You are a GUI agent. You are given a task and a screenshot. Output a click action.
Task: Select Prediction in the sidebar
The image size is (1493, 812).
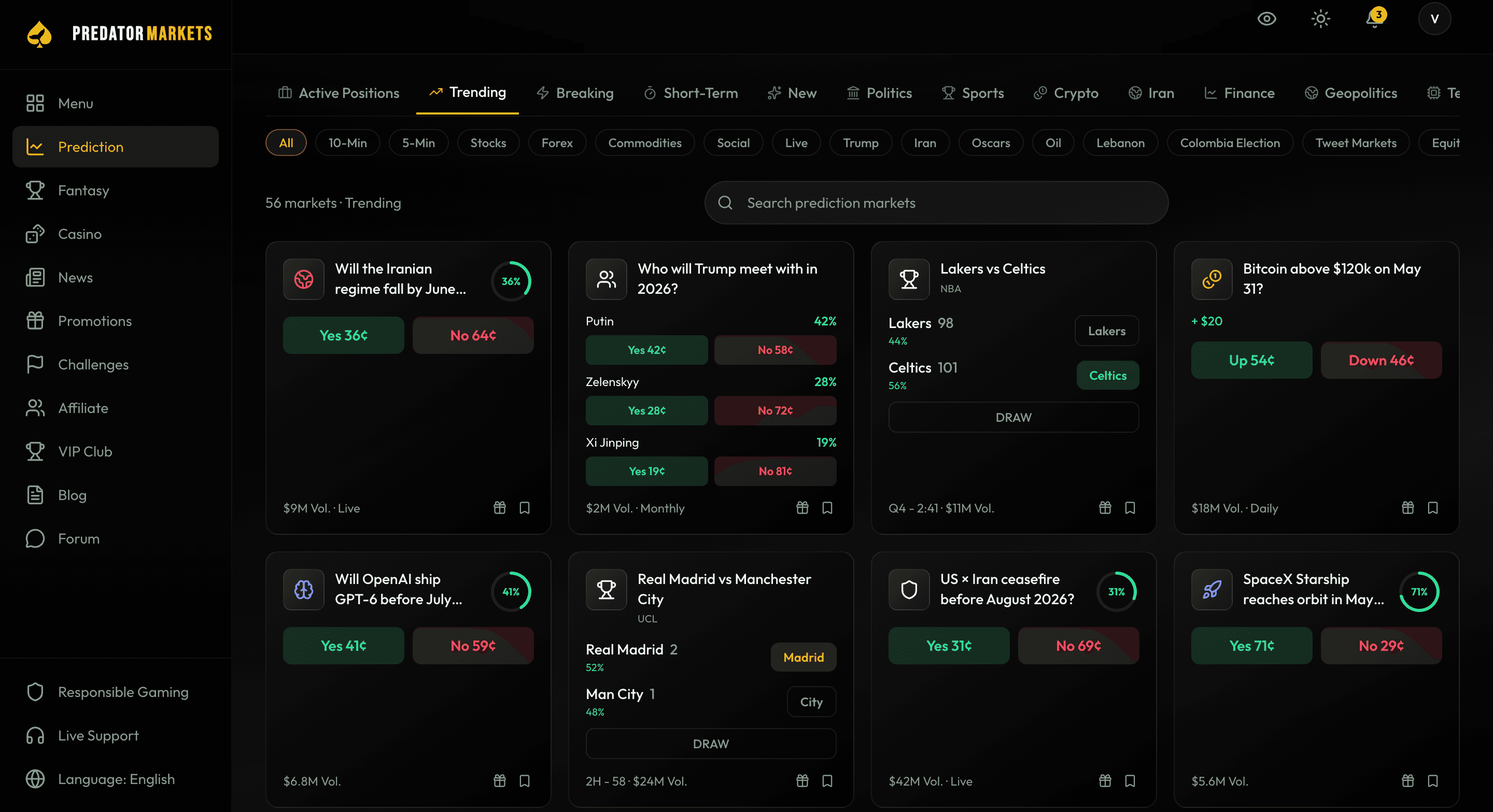(115, 147)
